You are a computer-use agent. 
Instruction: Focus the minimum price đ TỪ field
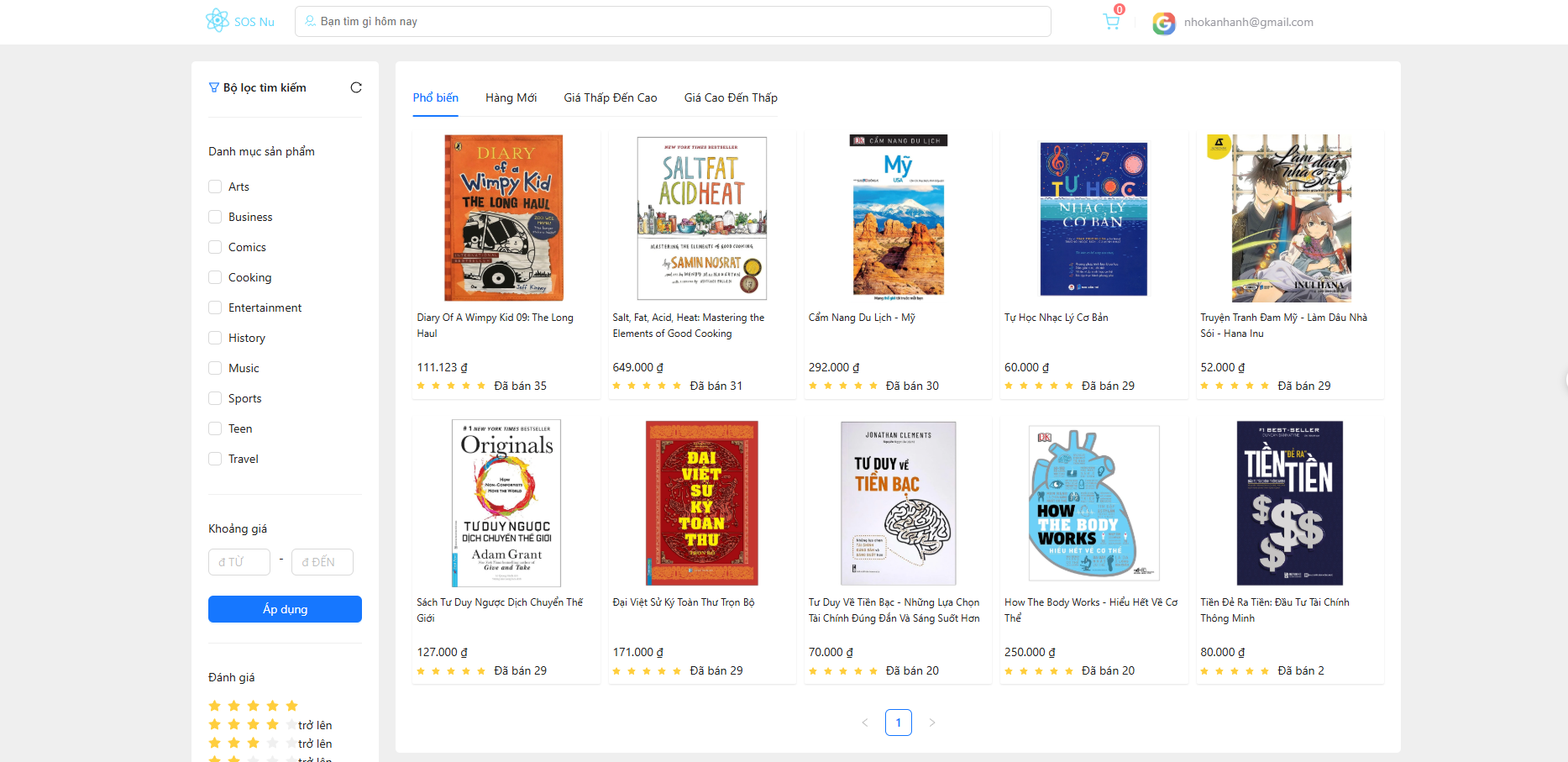pos(239,562)
